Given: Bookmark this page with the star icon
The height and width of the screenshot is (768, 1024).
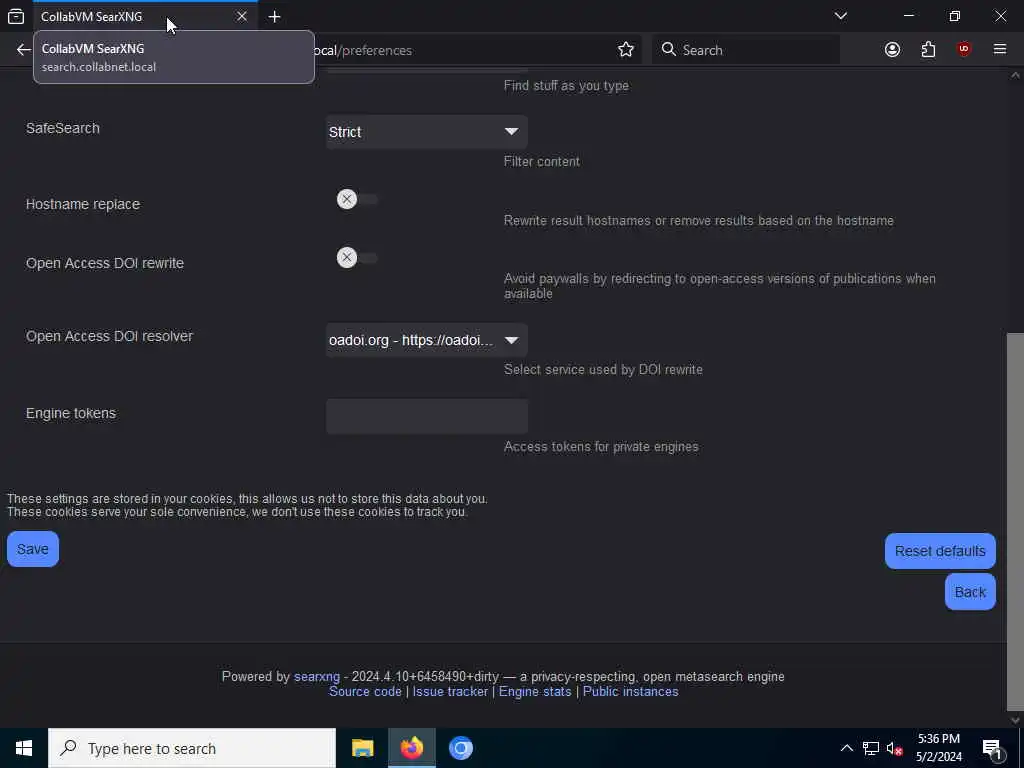Looking at the screenshot, I should [626, 50].
